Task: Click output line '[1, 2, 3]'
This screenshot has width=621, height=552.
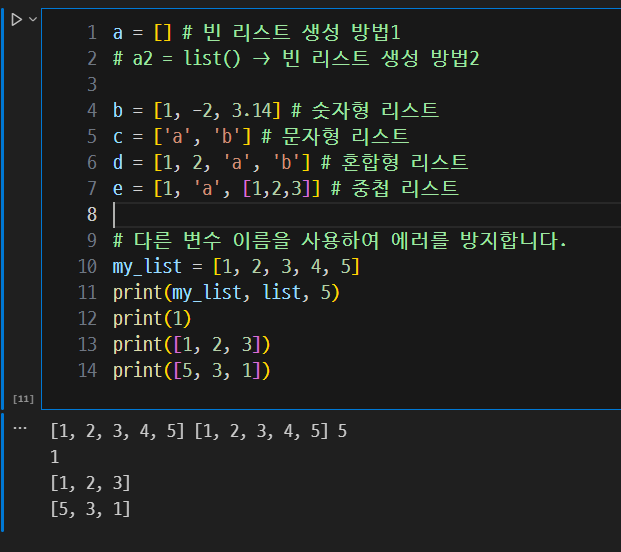Action: point(90,483)
